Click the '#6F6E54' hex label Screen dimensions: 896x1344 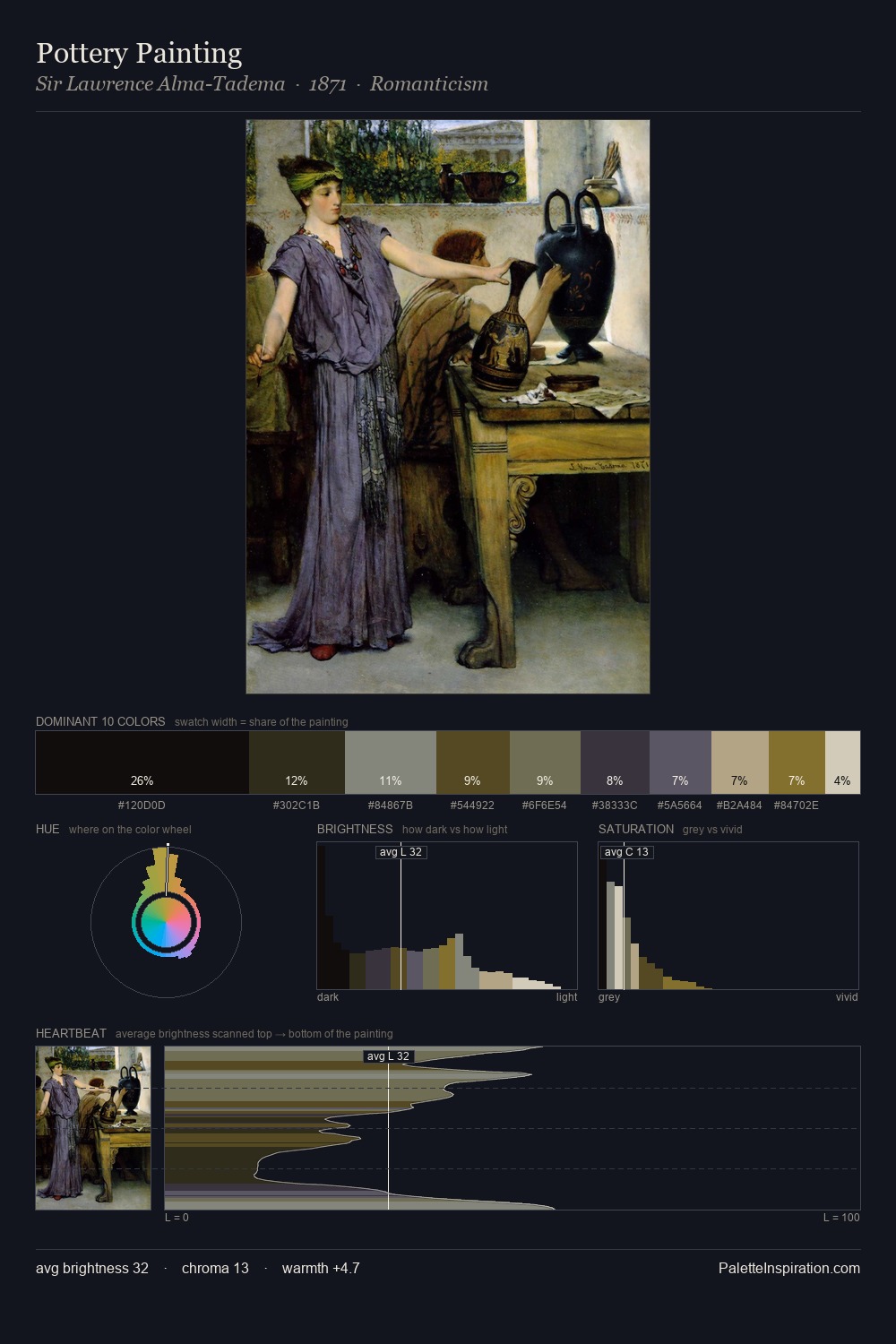pyautogui.click(x=545, y=806)
